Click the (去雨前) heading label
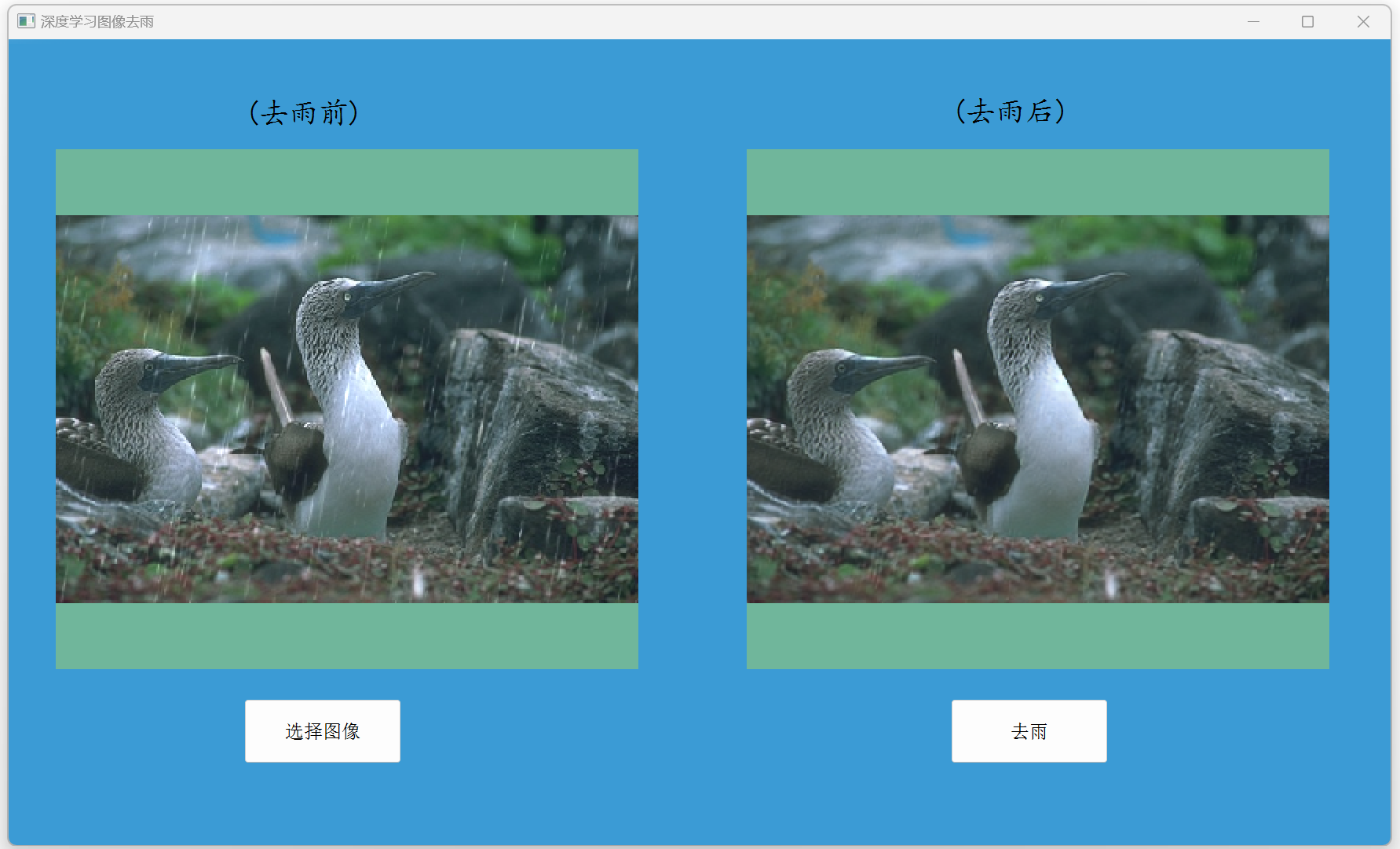Screen dimensions: 1400x849 coord(304,112)
